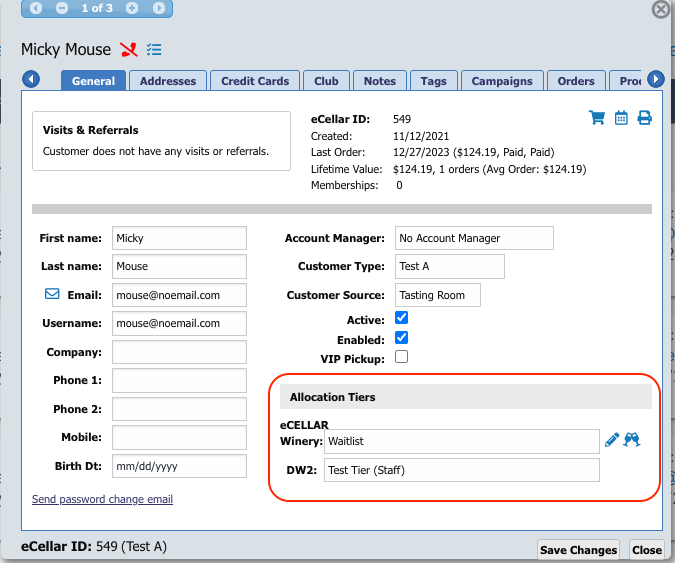The image size is (675, 563).
Task: Click the Last Order value 12/27/2023
Action: tap(474, 152)
